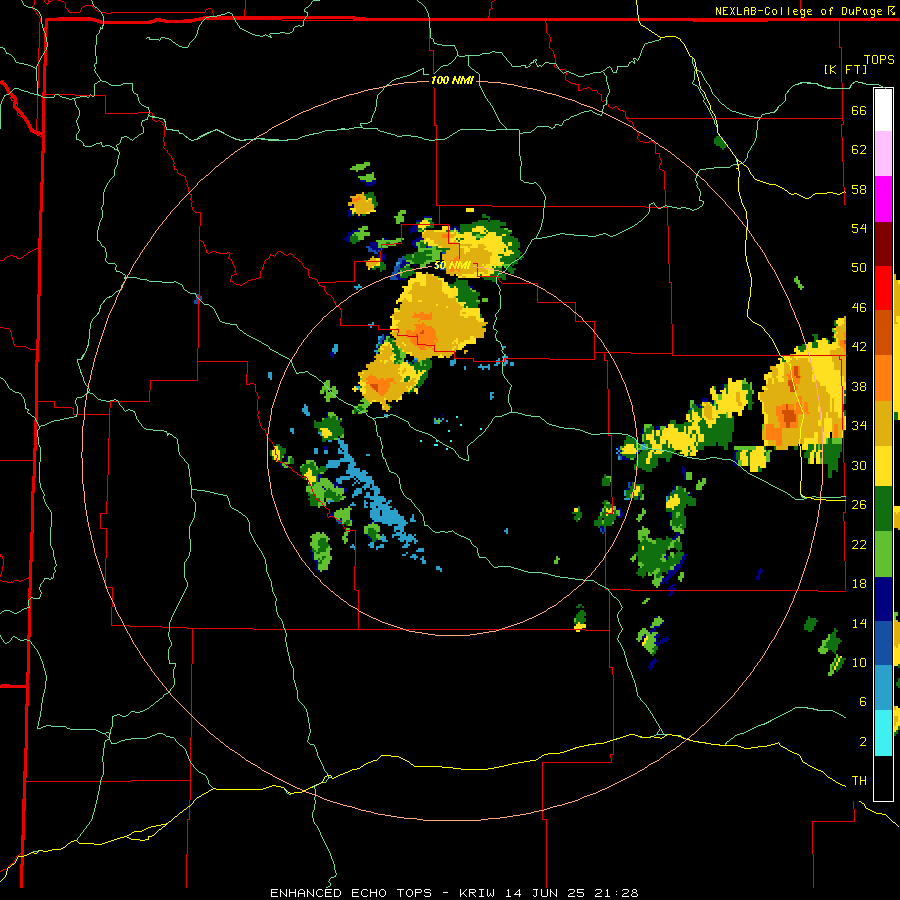Click the '50 NMI' range ring label
The height and width of the screenshot is (900, 900).
click(452, 265)
